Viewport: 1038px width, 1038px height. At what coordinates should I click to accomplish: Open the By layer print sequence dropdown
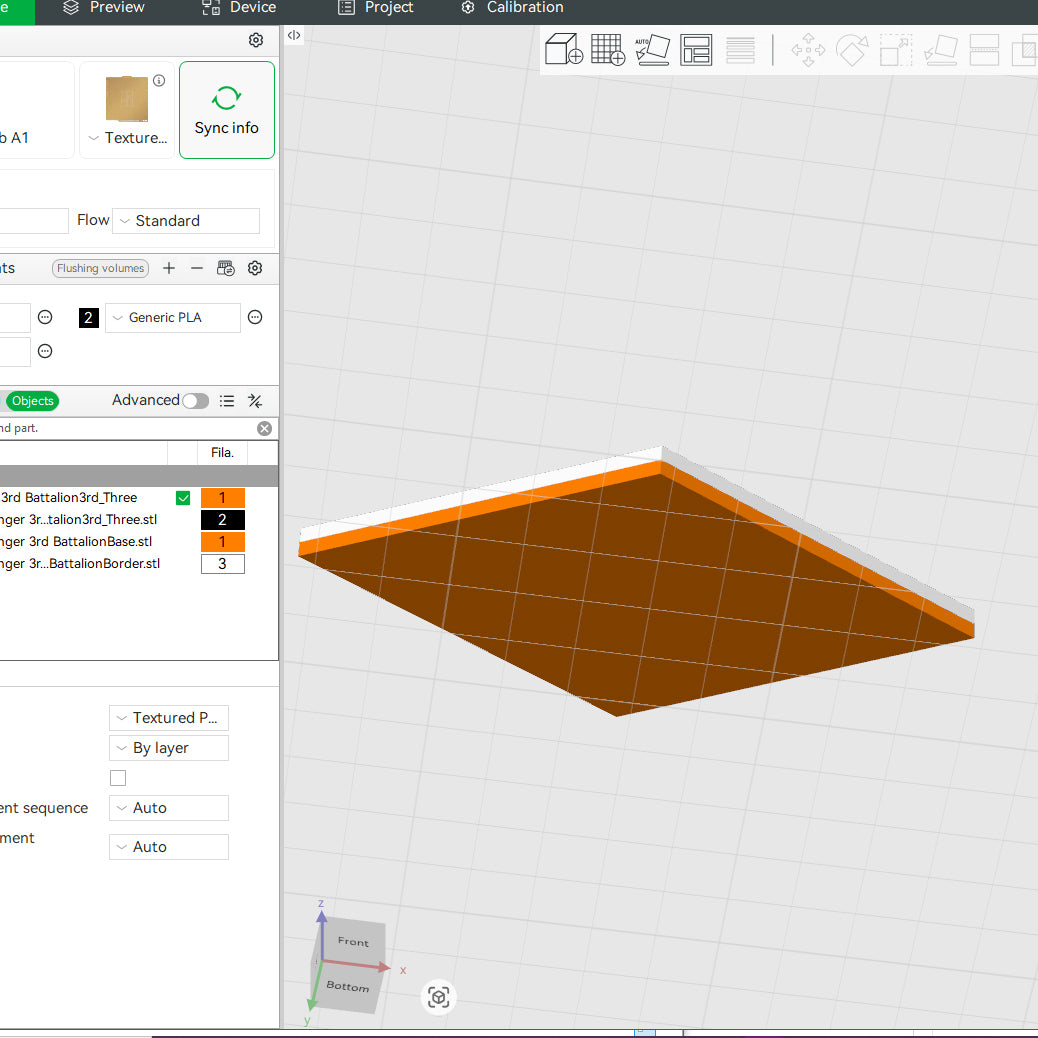[169, 748]
